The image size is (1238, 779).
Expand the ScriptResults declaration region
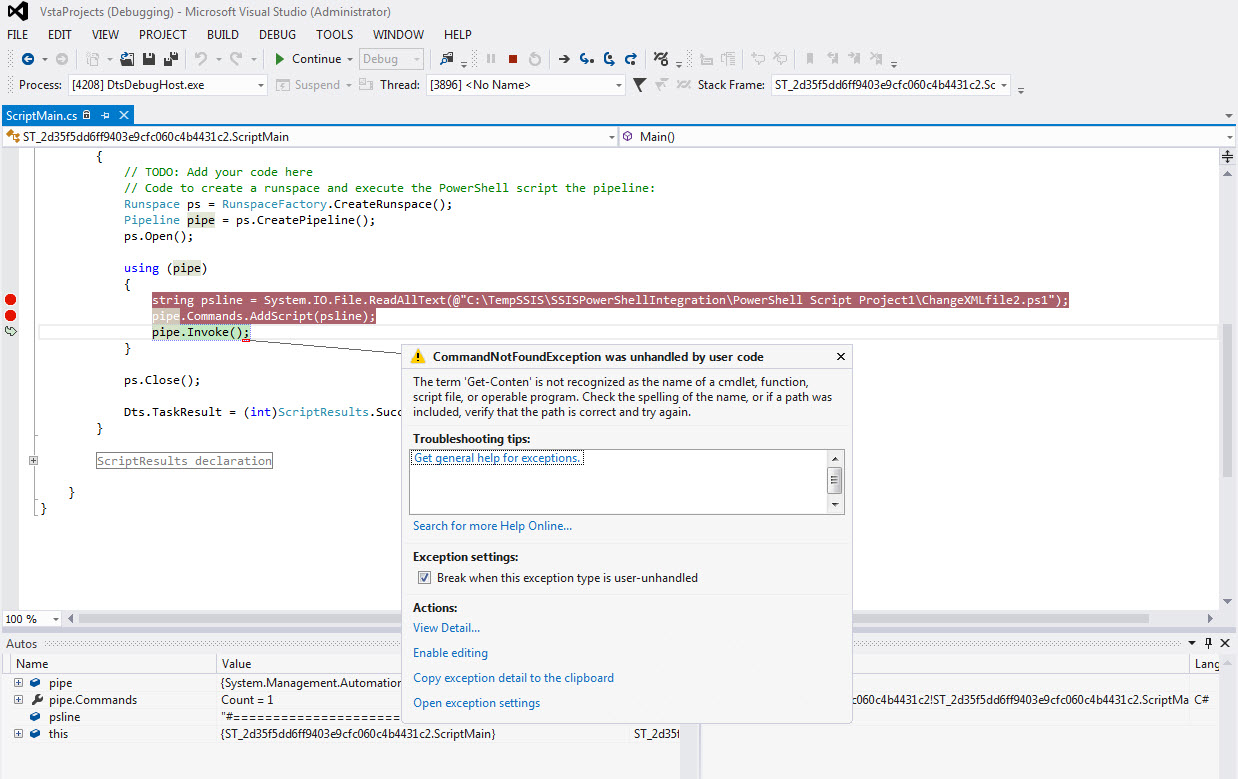point(33,461)
